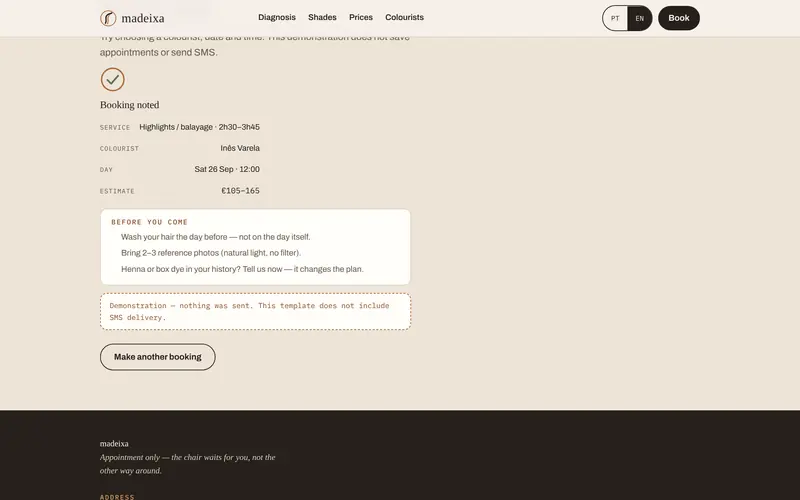Image resolution: width=800 pixels, height=500 pixels.
Task: Go to the Shades section
Action: [x=322, y=17]
